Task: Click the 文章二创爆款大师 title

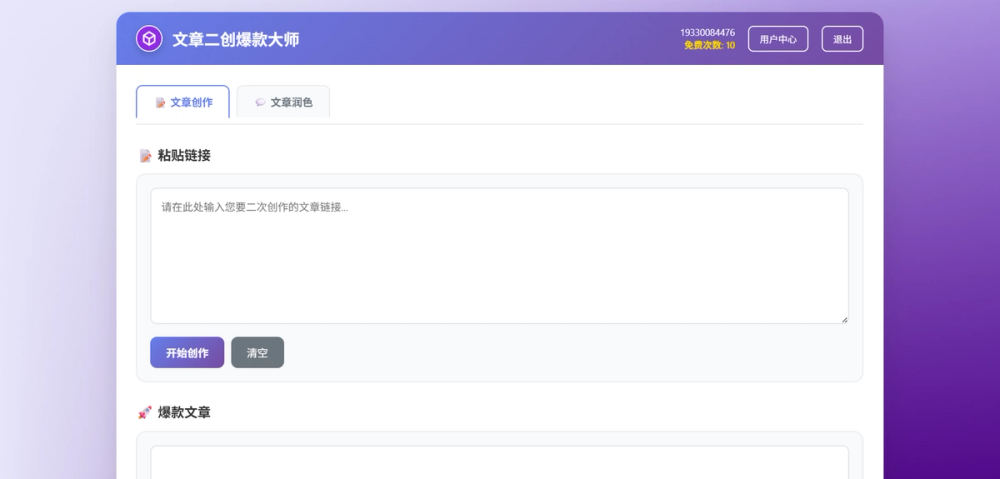Action: pos(236,40)
